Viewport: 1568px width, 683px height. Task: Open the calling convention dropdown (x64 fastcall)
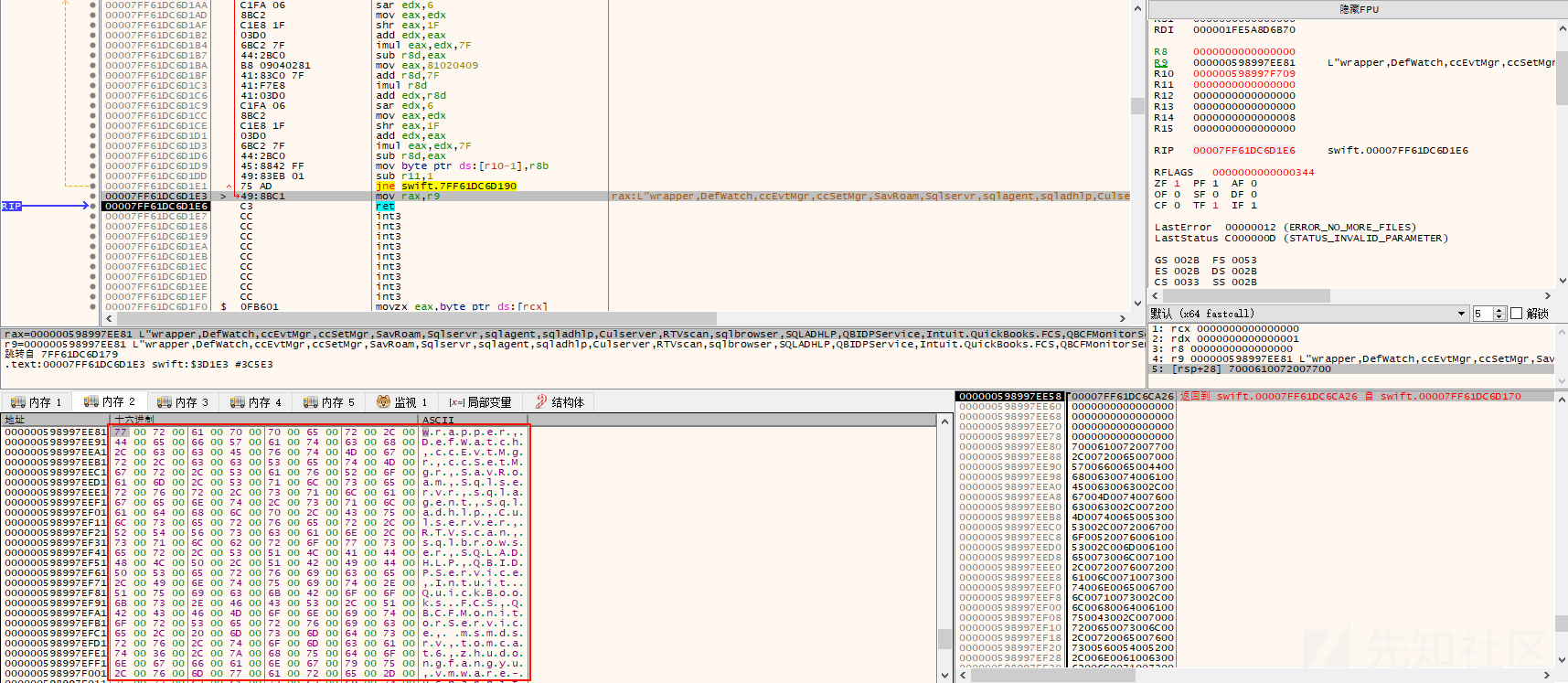click(x=1307, y=314)
